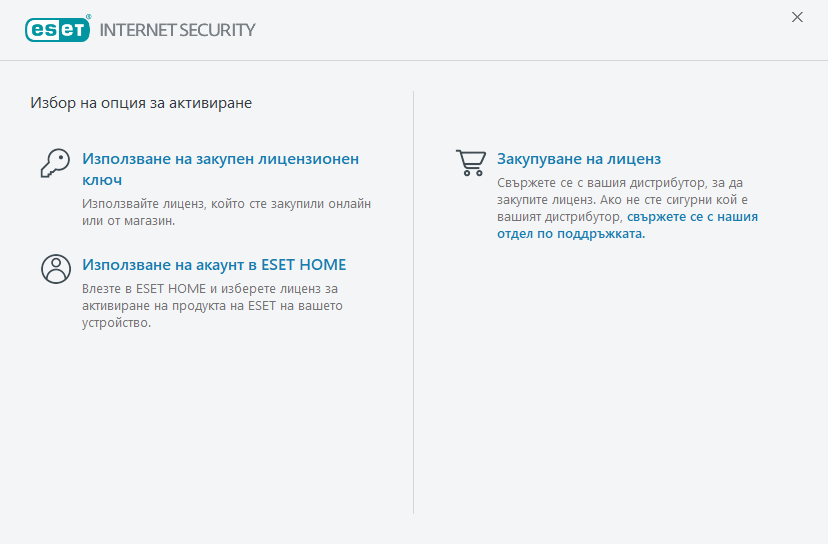This screenshot has height=544, width=828.
Task: Click the phrase "или от магазин." in the description
Action: (x=129, y=220)
